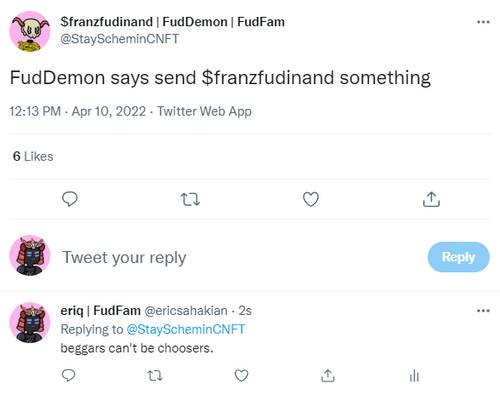Viewport: 500px width, 394px height.
Task: Open eriq's samurai avatar beside reply
Action: (x=30, y=322)
